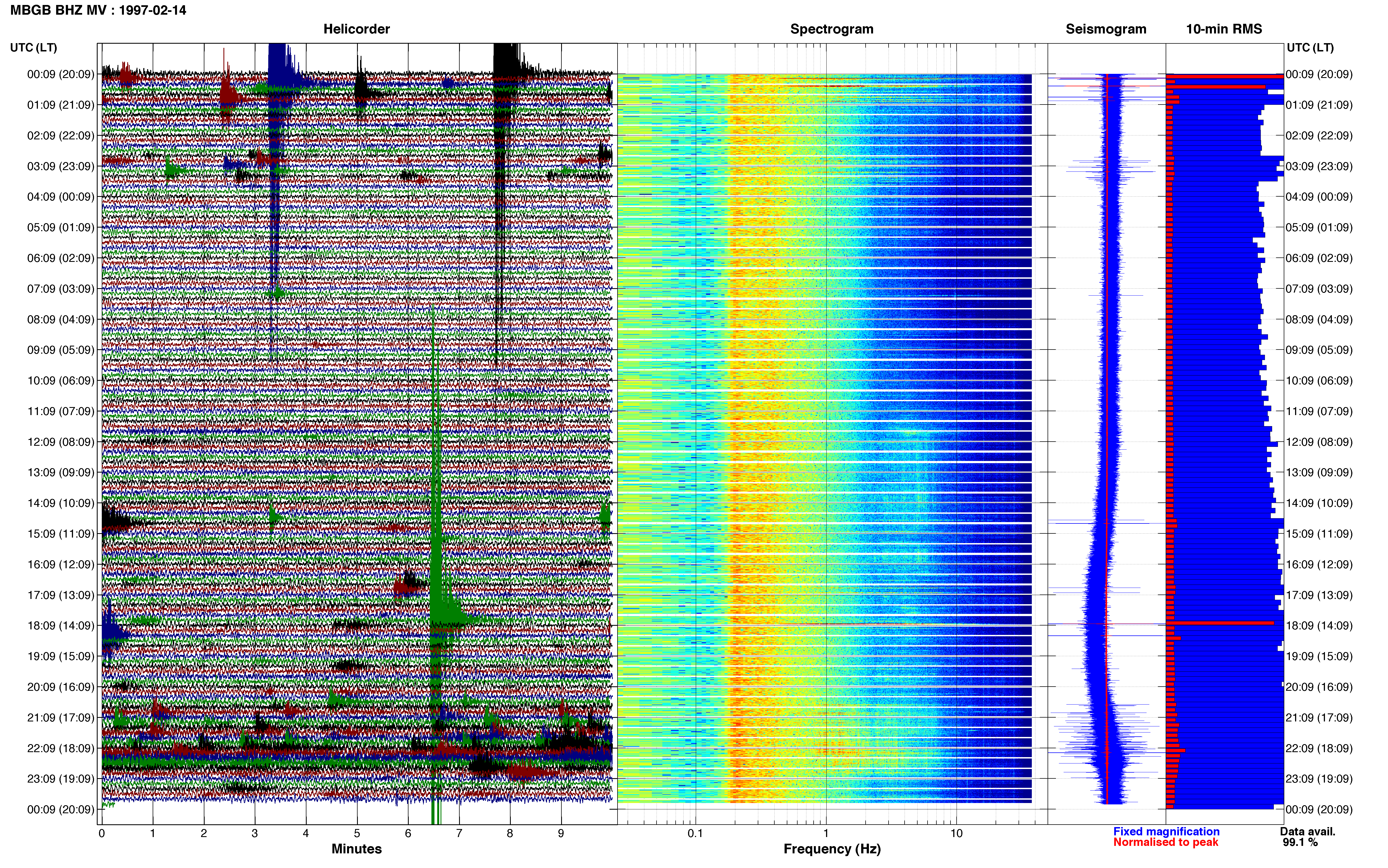Click the 'Data avail.' label
Viewport: 1388px width, 868px height.
(1308, 831)
